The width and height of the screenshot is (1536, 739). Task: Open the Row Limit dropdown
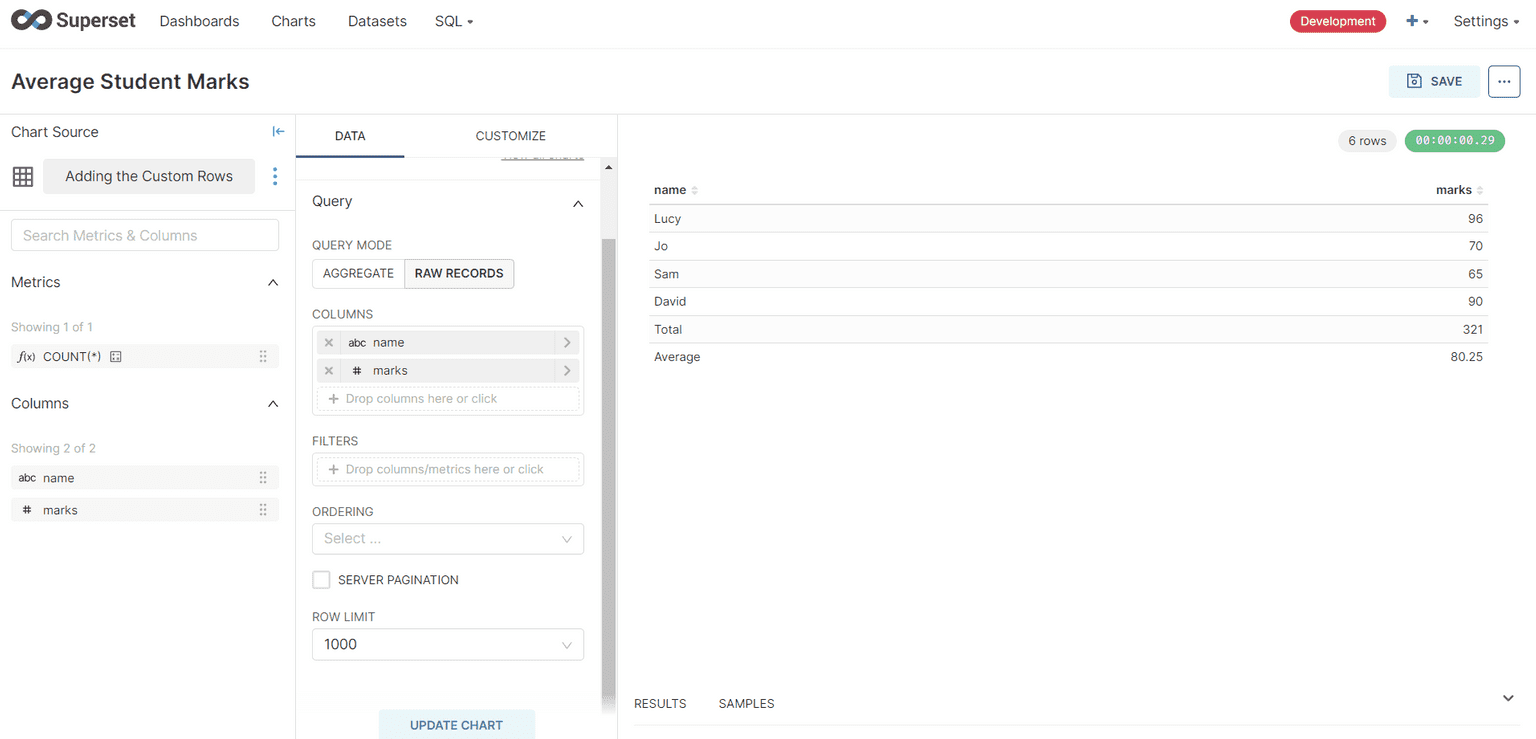pyautogui.click(x=447, y=645)
